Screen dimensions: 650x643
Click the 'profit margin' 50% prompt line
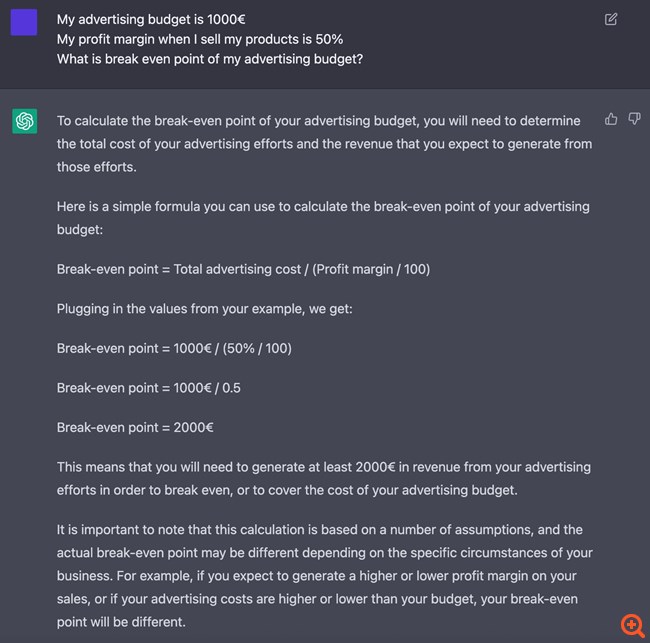tap(200, 39)
